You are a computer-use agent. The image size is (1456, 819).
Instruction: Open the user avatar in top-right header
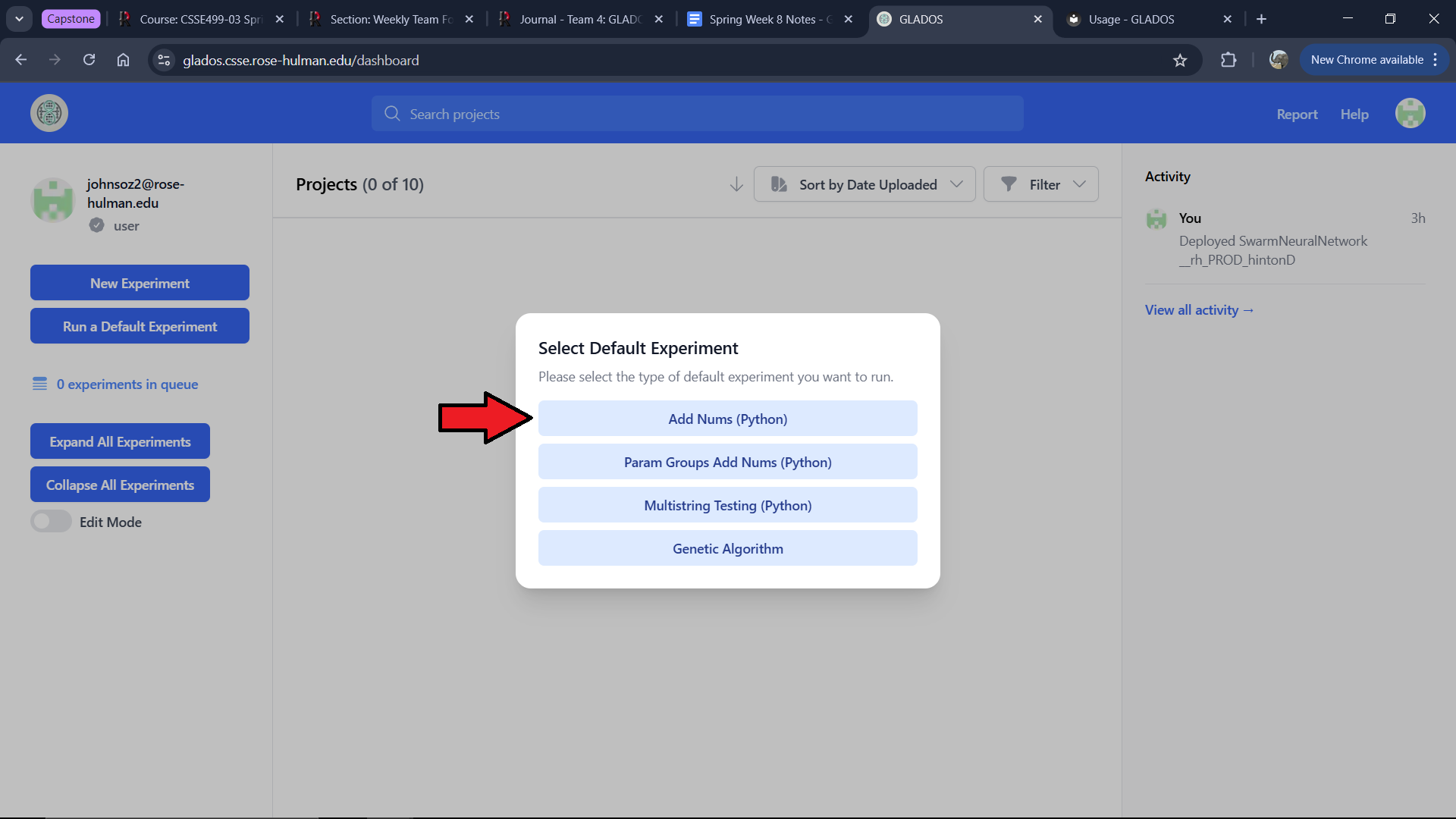coord(1410,114)
